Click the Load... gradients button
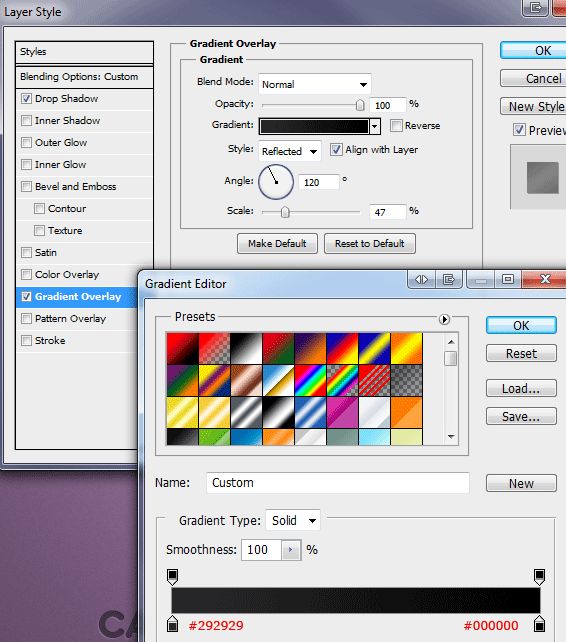 coord(521,388)
